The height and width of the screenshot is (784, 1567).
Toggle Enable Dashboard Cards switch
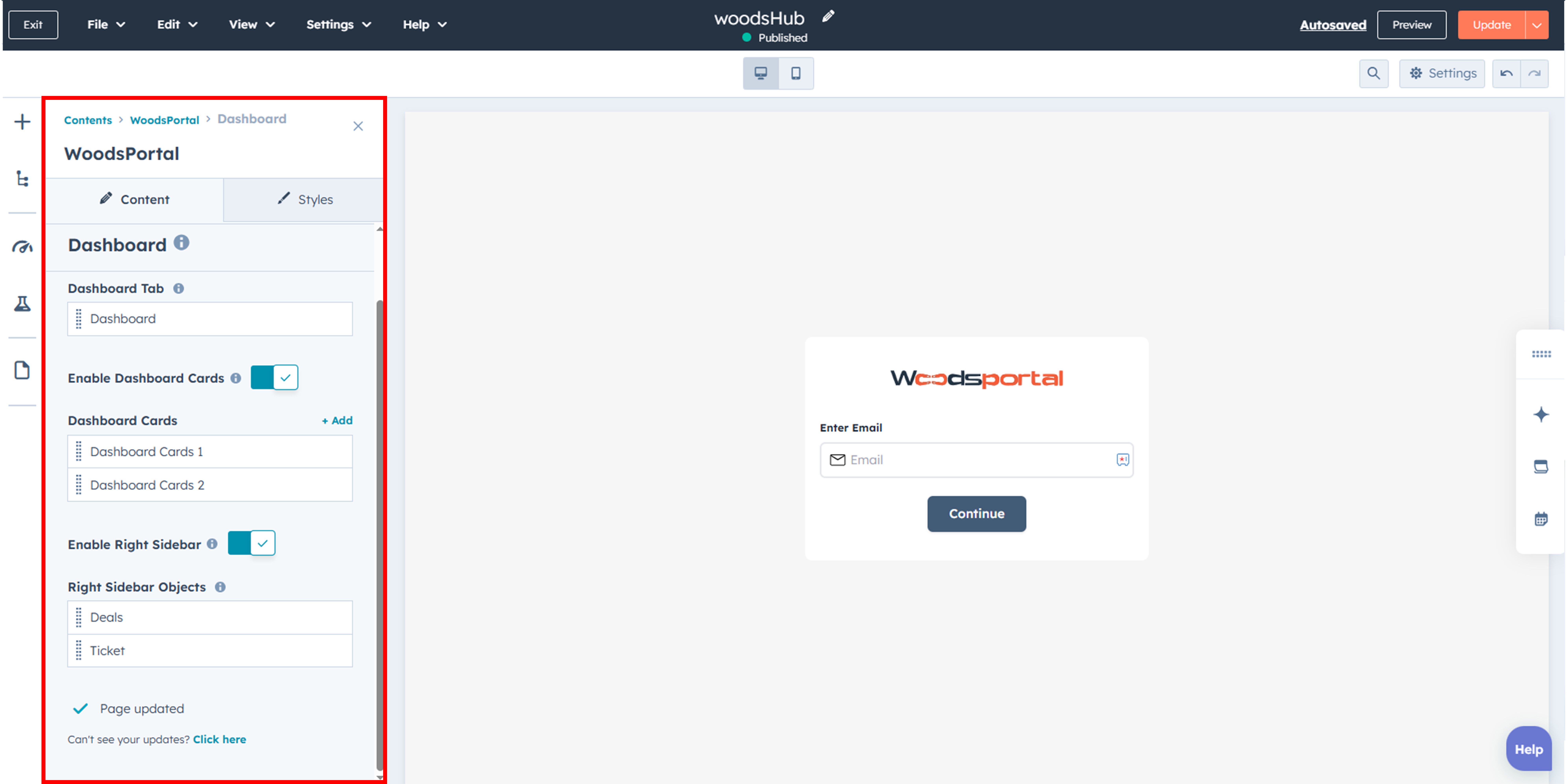point(274,378)
